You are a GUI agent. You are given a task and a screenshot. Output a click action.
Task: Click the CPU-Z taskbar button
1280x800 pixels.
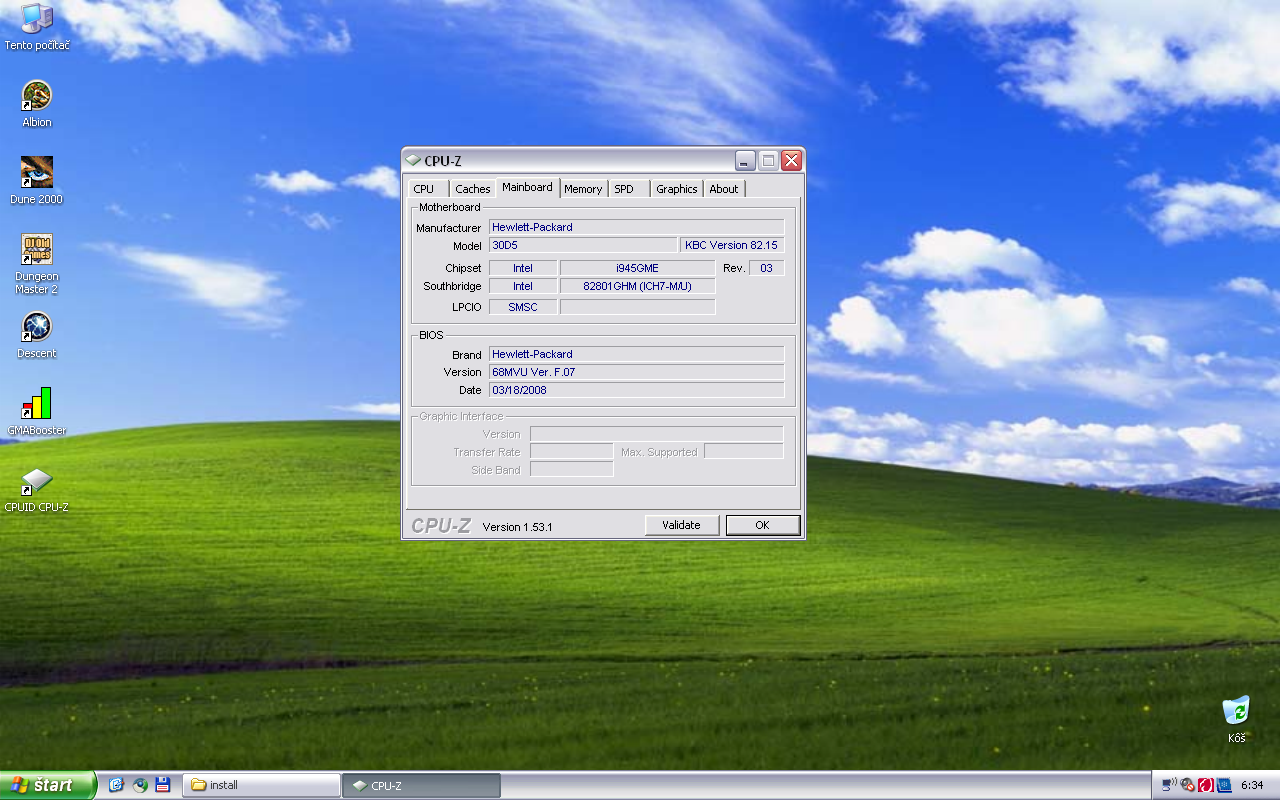421,785
